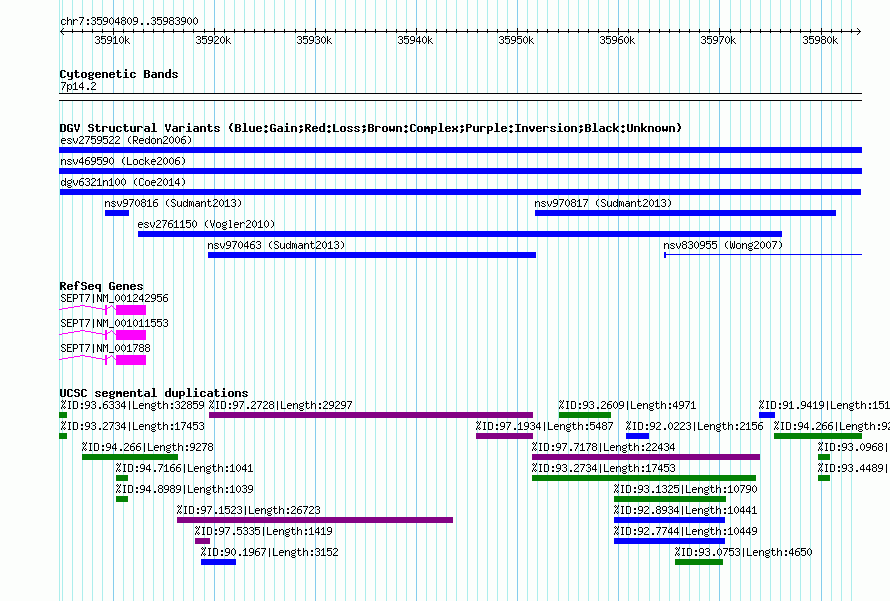Viewport: 890px width, 601px height.
Task: Click blue bar of nsv970817 (Sudmant2013)
Action: point(685,213)
